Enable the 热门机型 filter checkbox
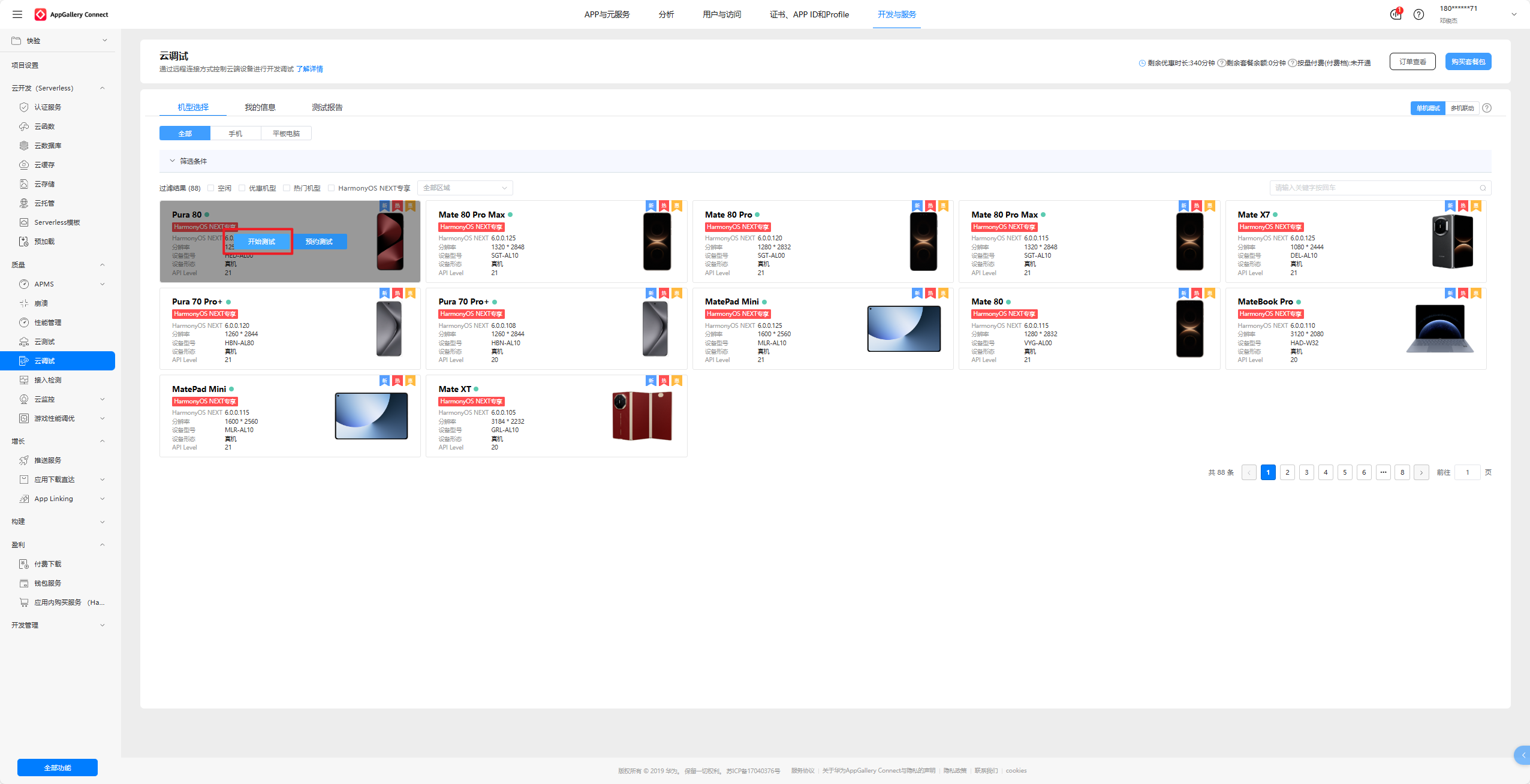This screenshot has width=1530, height=784. tap(287, 188)
